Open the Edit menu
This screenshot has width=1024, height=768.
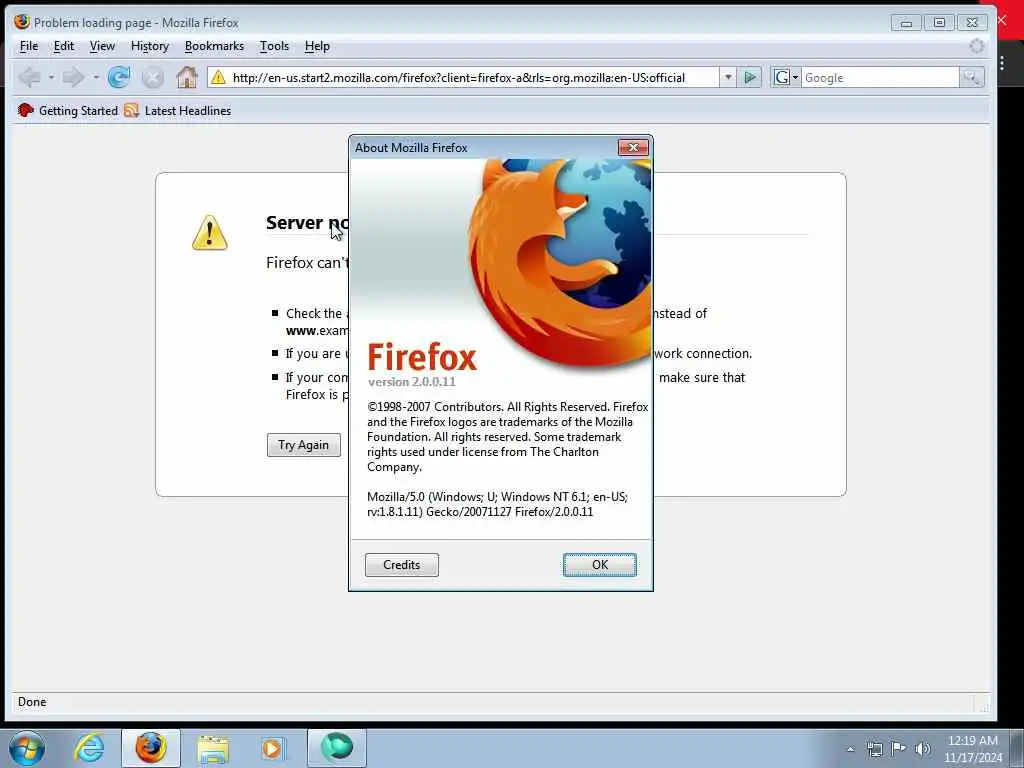tap(63, 46)
